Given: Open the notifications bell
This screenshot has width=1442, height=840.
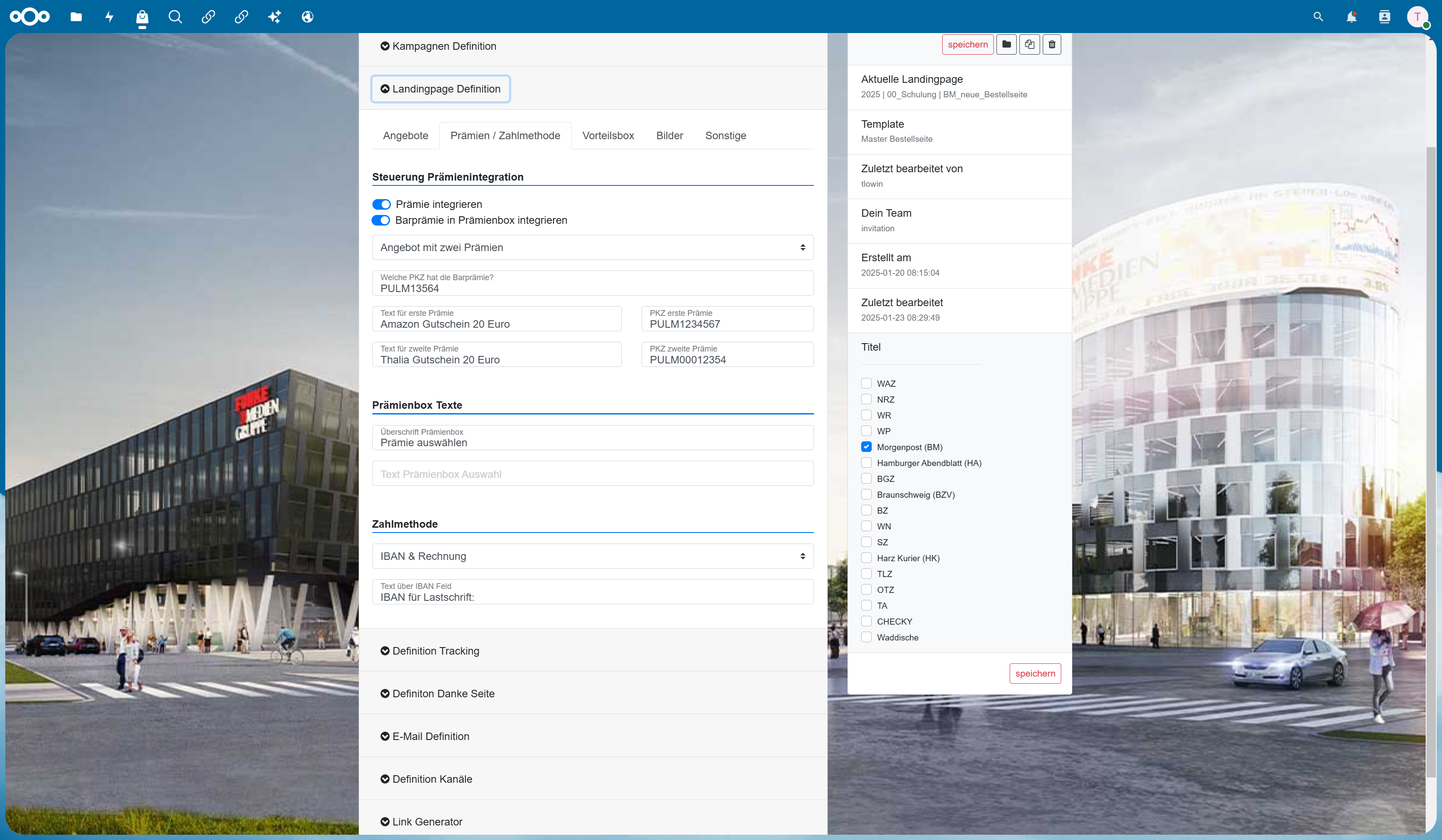Looking at the screenshot, I should pos(1351,17).
